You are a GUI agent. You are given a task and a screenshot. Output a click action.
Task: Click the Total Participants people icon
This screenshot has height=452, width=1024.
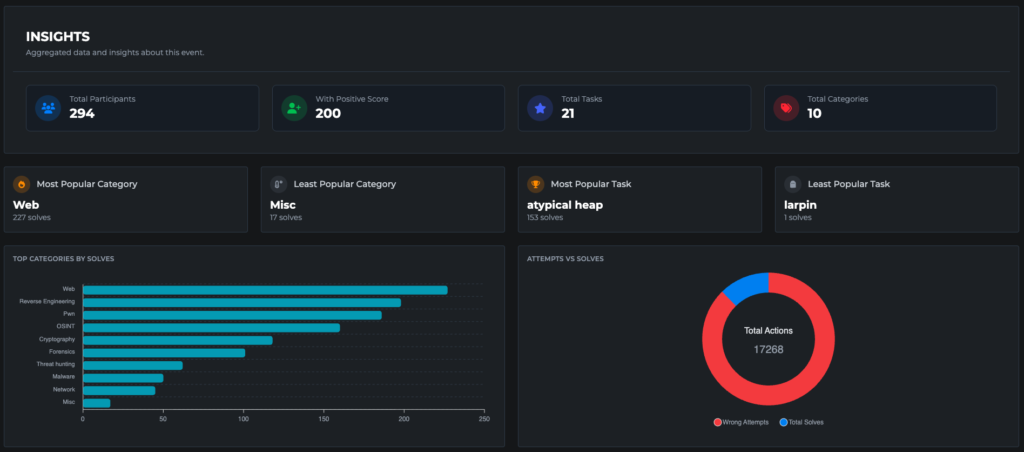click(x=48, y=108)
